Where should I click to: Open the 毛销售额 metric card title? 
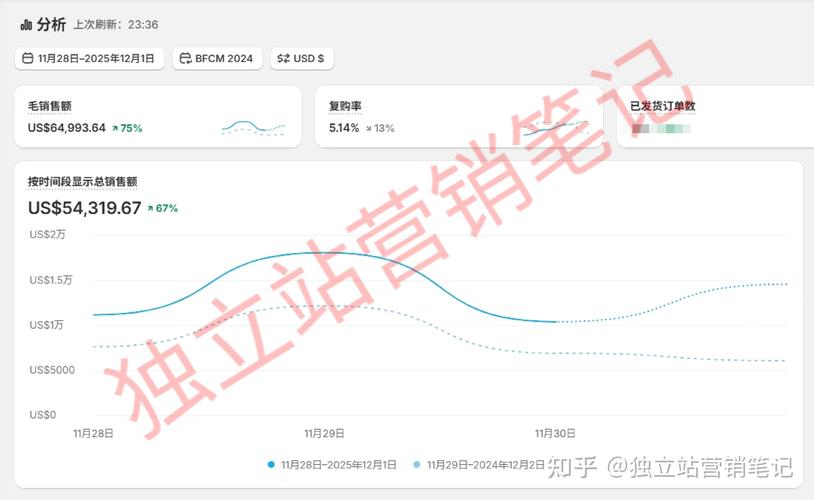pyautogui.click(x=49, y=106)
